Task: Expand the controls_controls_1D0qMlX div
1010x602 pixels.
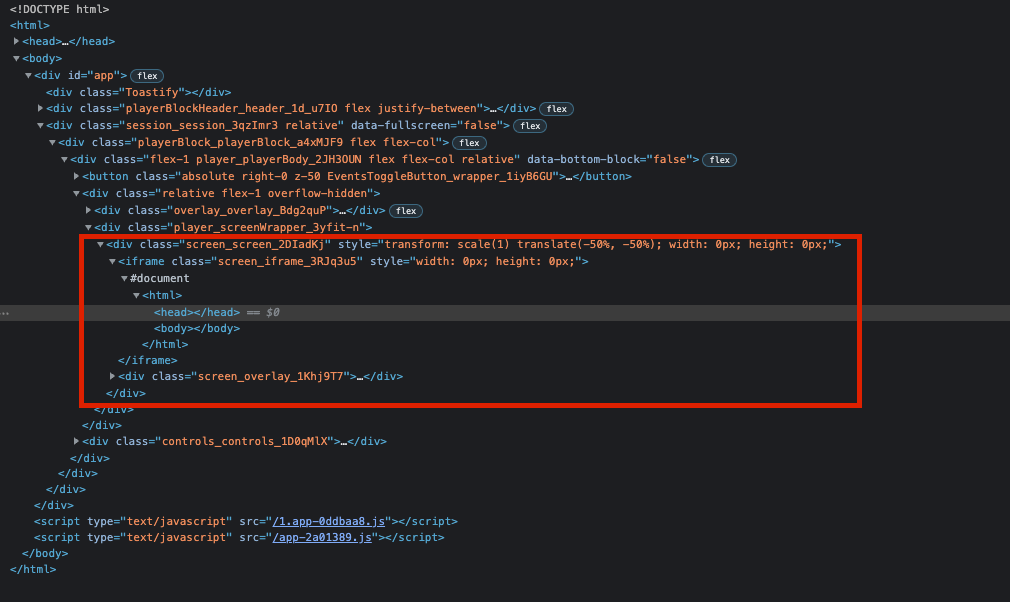Action: 76,441
